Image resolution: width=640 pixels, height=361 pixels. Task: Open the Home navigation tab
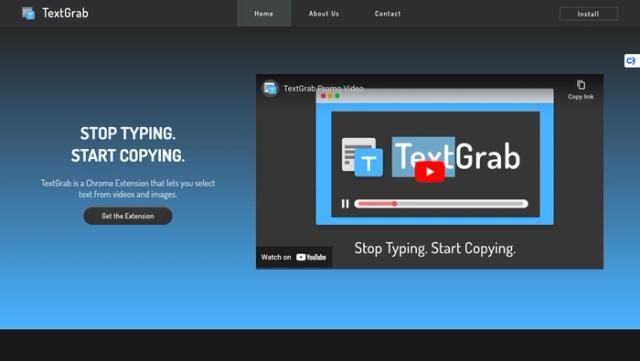coord(264,13)
